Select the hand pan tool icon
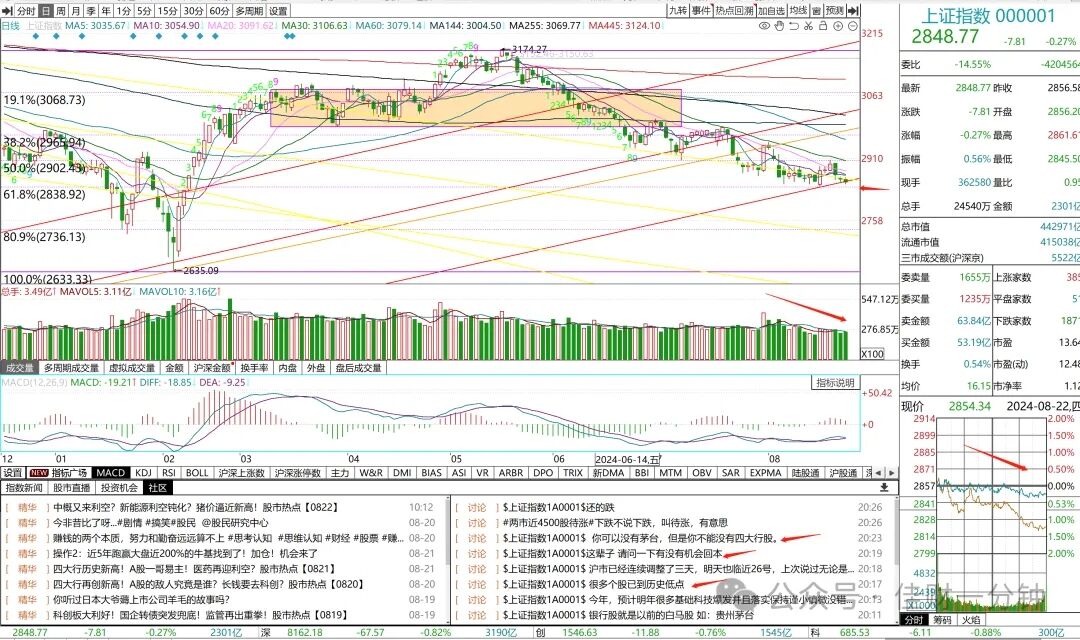 click(x=779, y=25)
